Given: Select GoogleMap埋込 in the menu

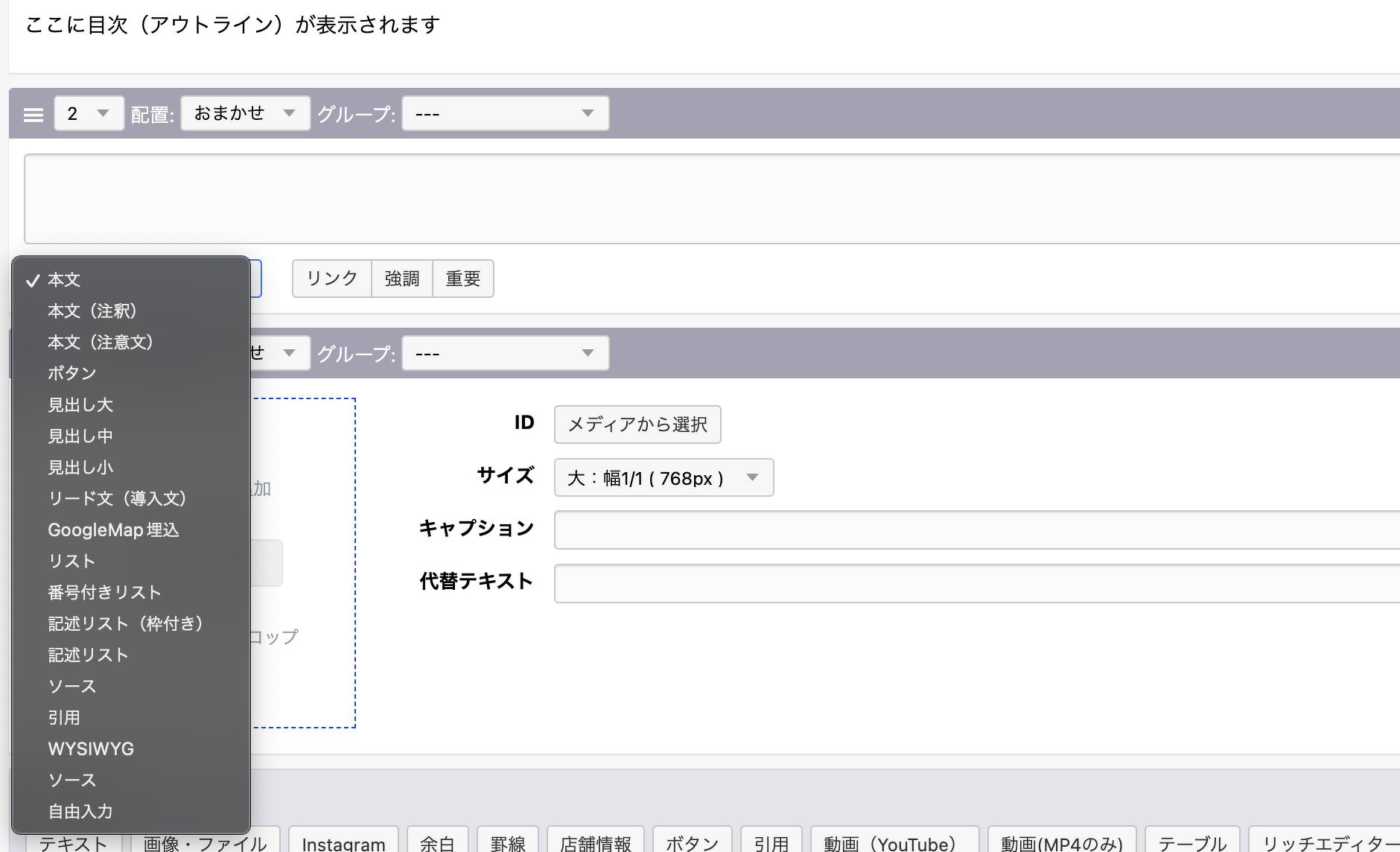Looking at the screenshot, I should (x=113, y=530).
